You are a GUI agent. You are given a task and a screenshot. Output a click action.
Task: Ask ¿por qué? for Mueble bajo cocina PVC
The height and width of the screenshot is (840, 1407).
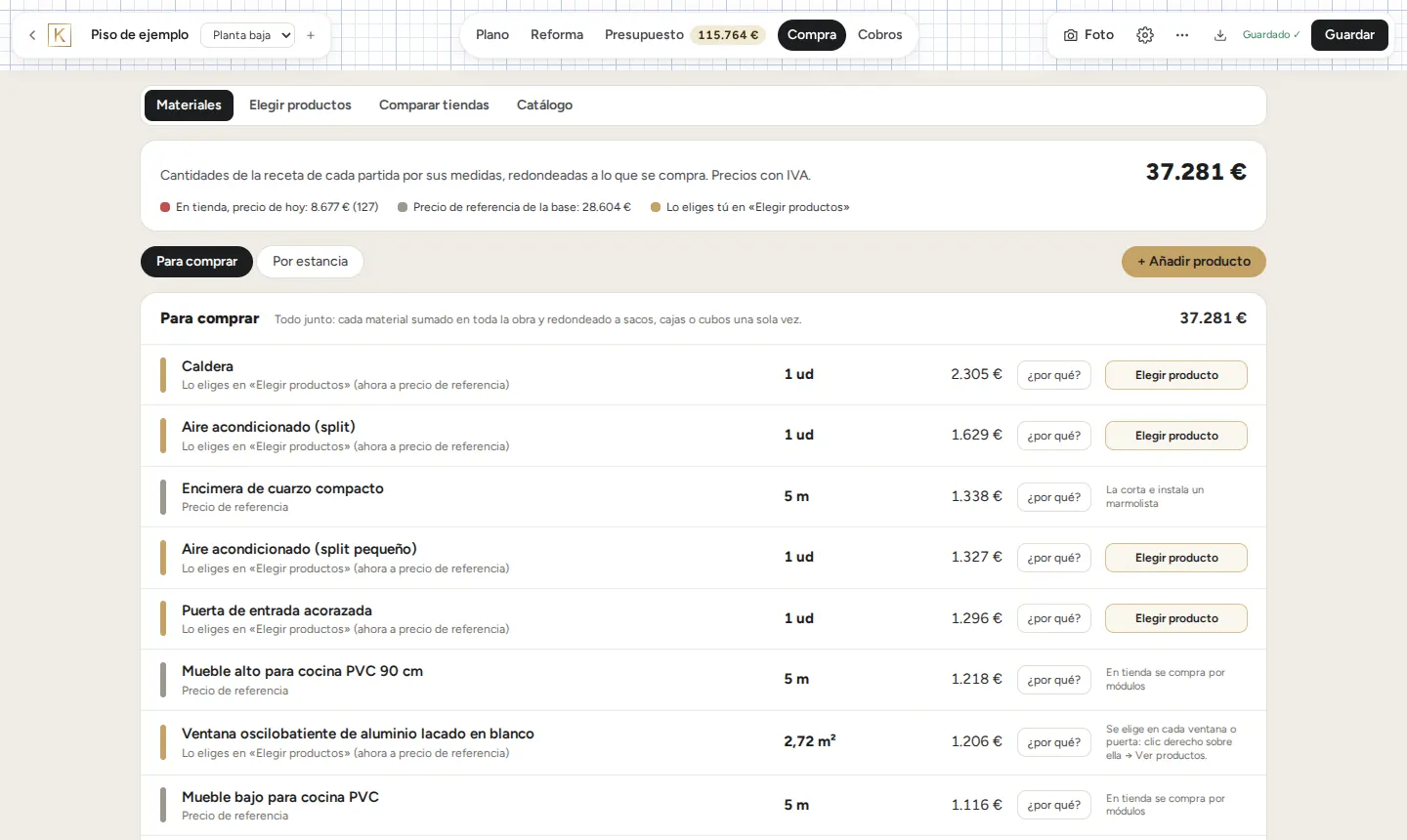(1054, 805)
